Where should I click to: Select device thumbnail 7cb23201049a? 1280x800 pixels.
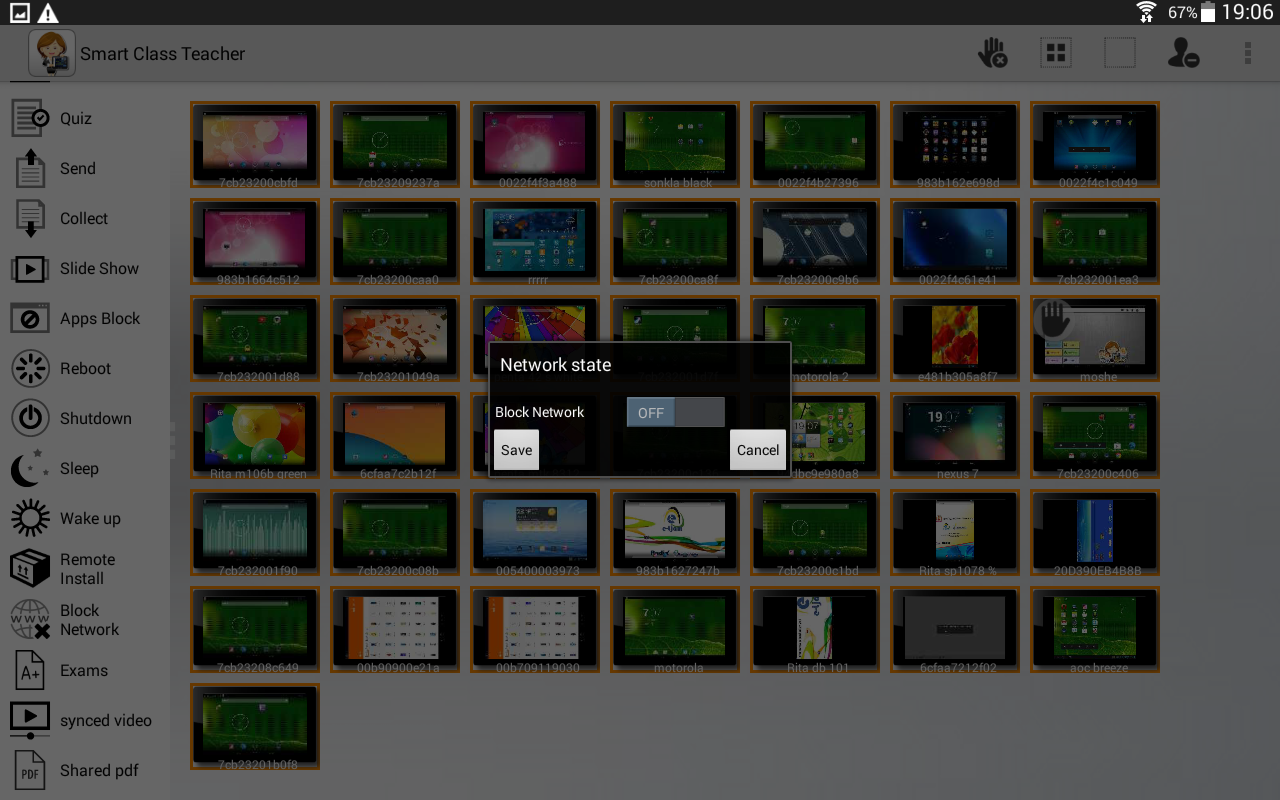click(395, 338)
